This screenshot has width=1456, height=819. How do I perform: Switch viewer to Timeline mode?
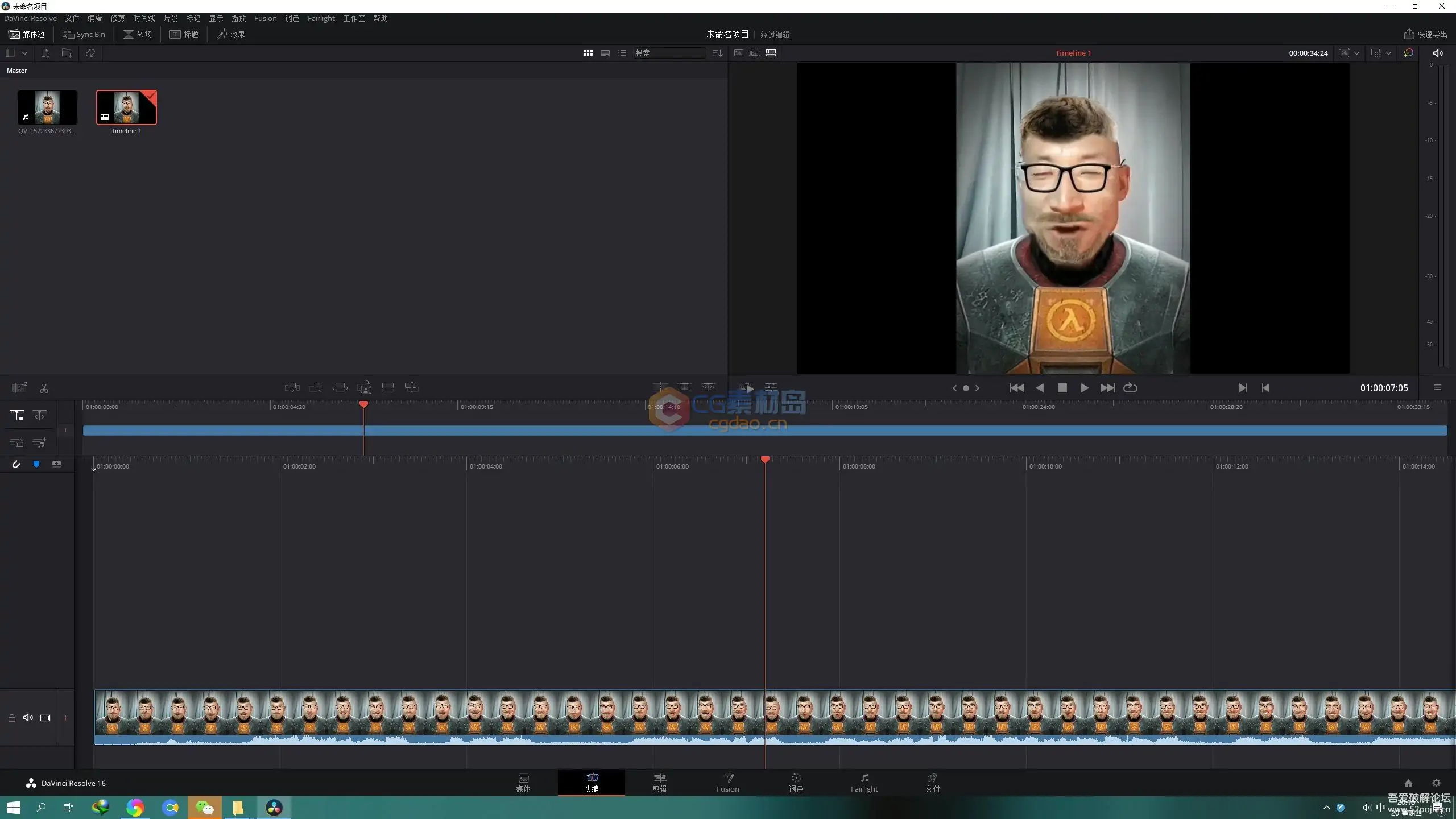click(x=771, y=53)
